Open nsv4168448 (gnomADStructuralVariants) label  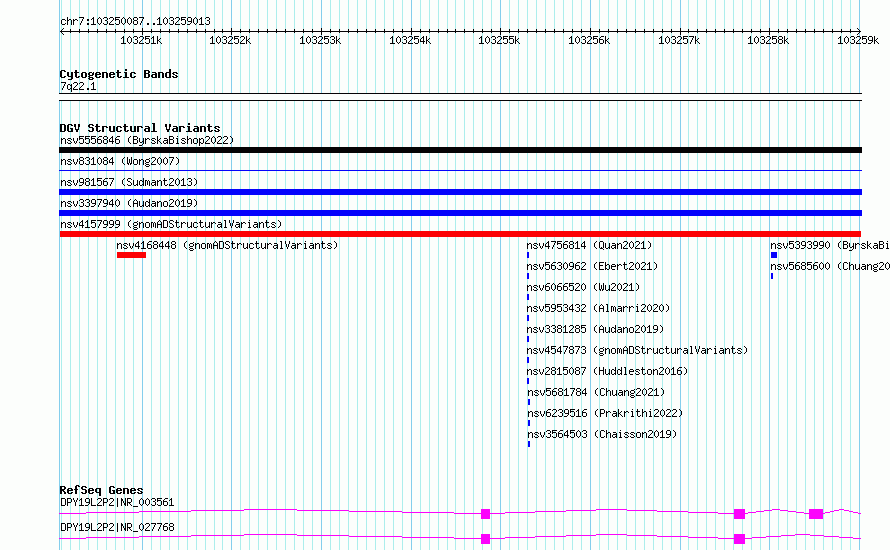[x=227, y=245]
